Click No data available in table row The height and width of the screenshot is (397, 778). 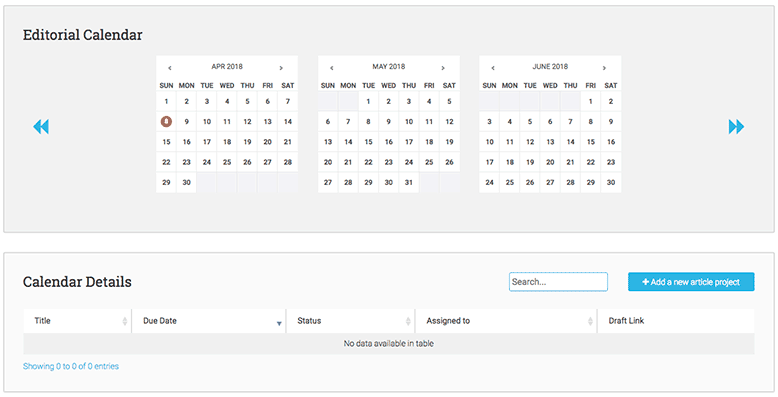tap(389, 343)
